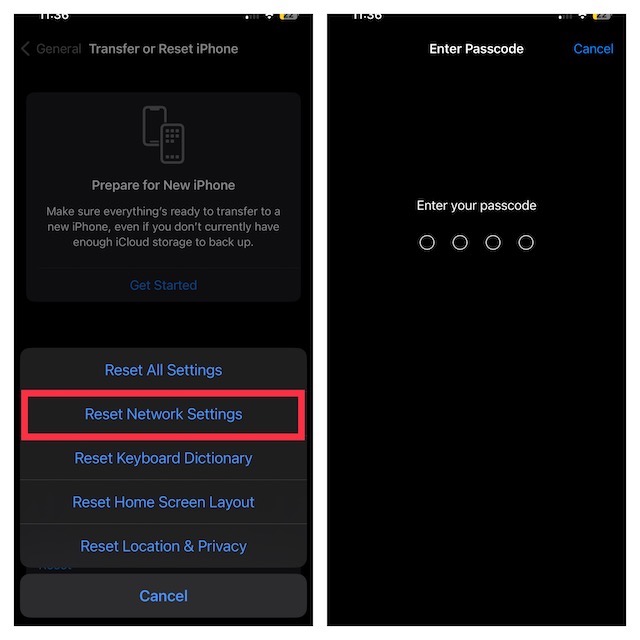Cancel the Enter Passcode screen
This screenshot has width=640, height=640.
[593, 49]
